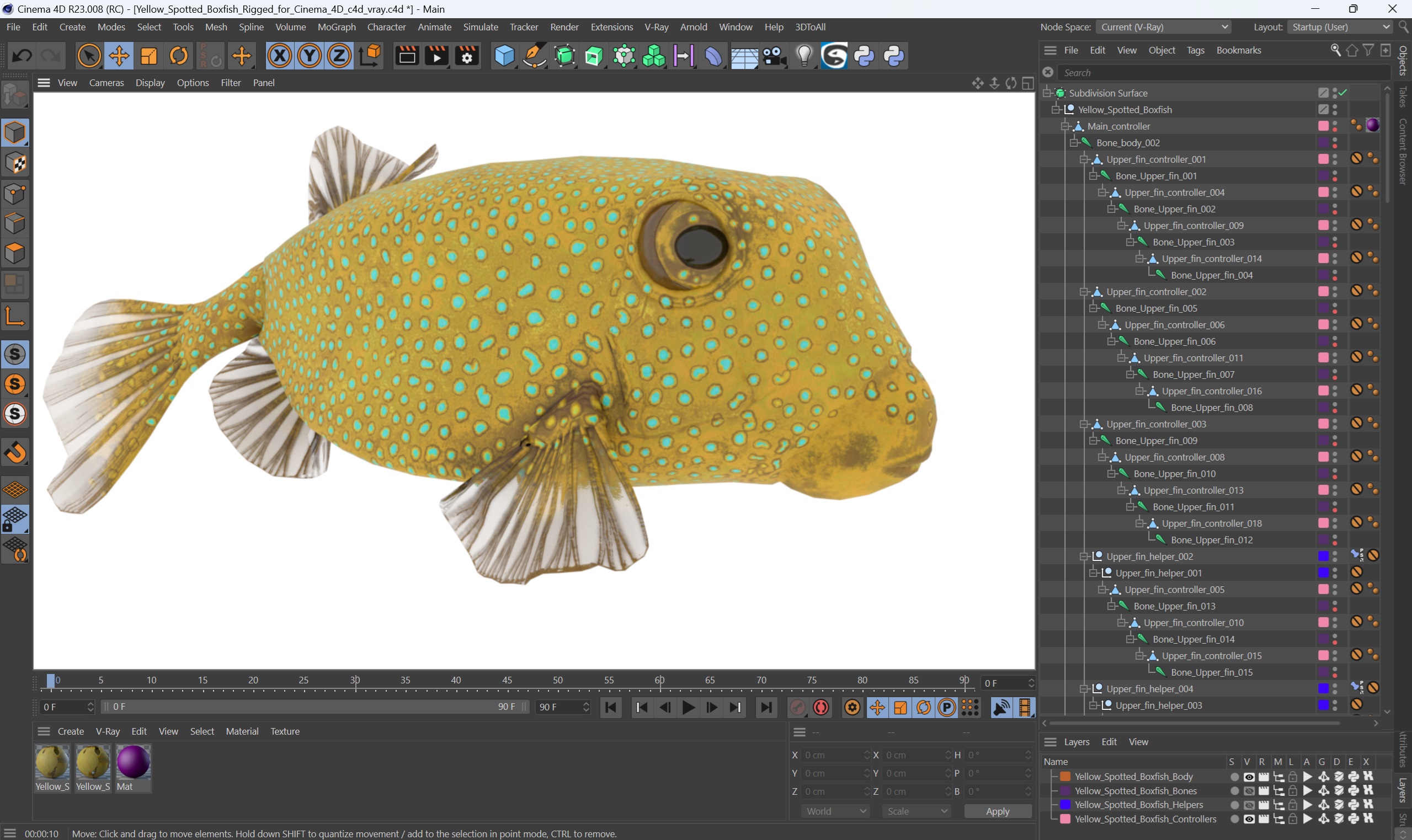
Task: Open Render to Picture Viewer
Action: tap(436, 56)
